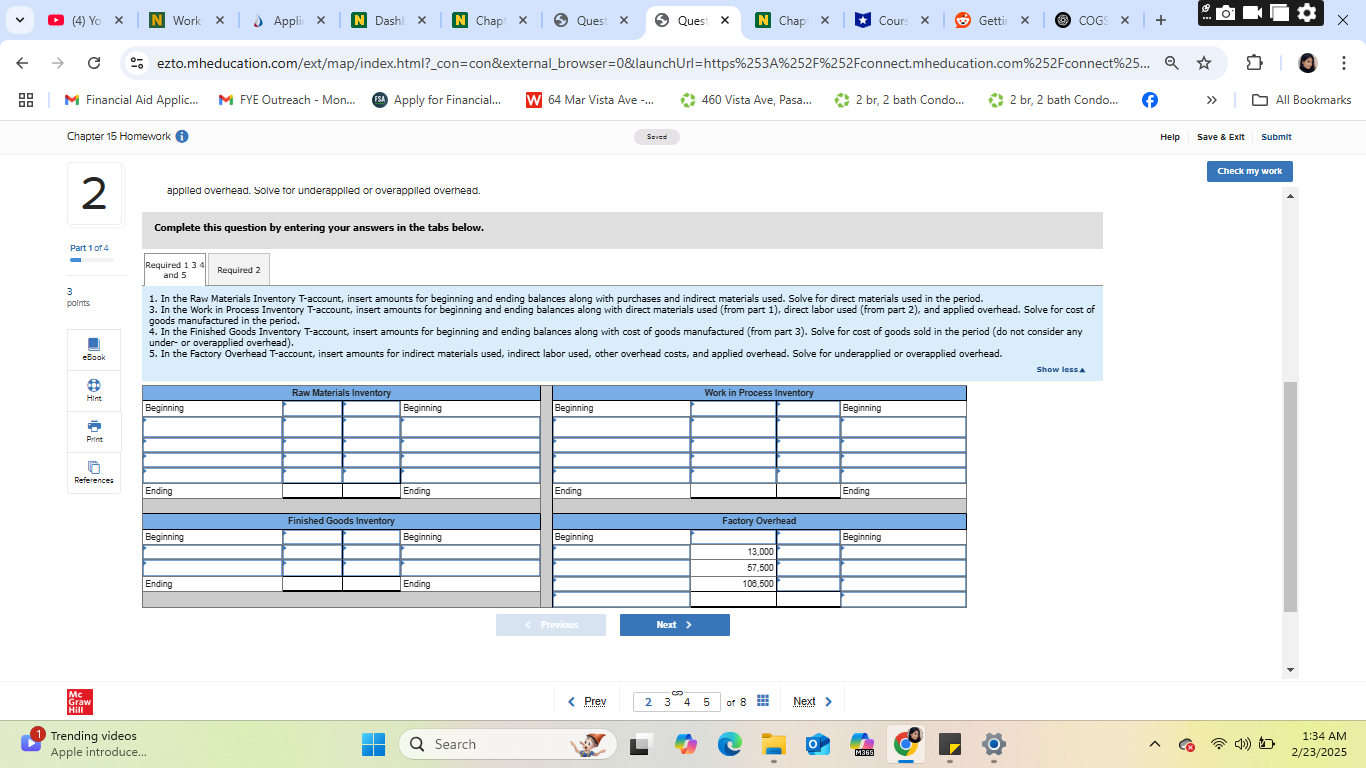The image size is (1366, 768).
Task: Open the question grid navigator icon
Action: [762, 701]
